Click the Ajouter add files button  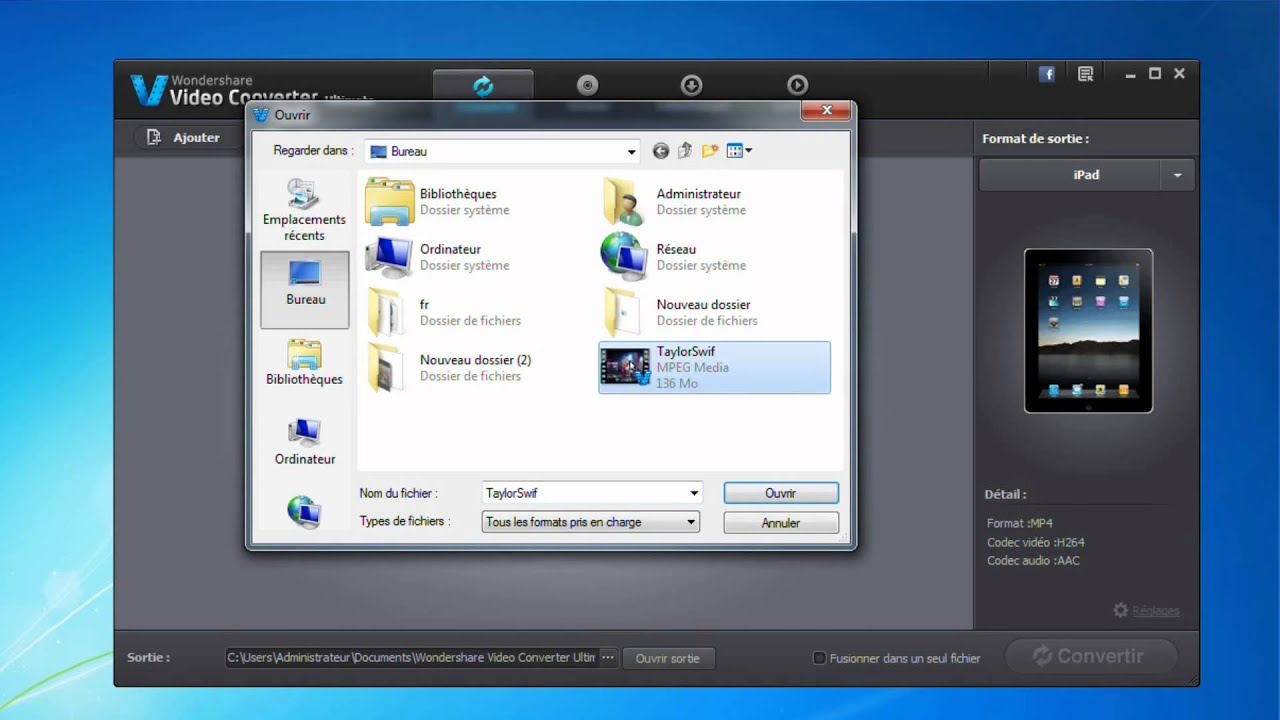coord(184,138)
